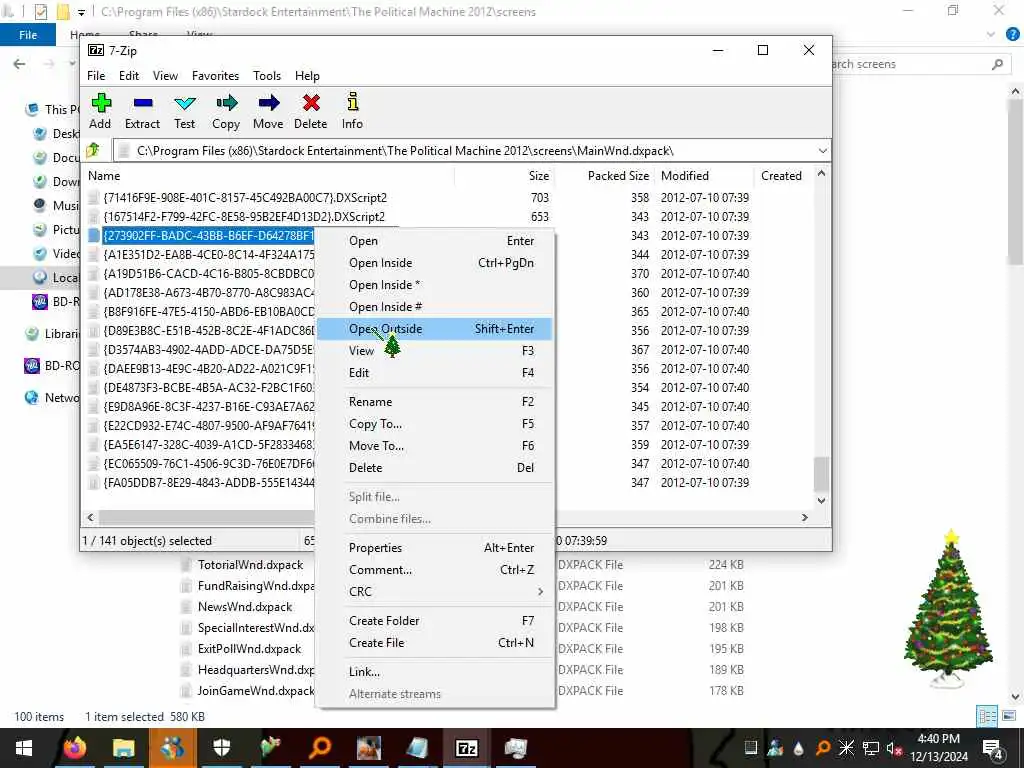
Task: Select the {167514F2-F799...}.DXScript2 file
Action: click(244, 216)
